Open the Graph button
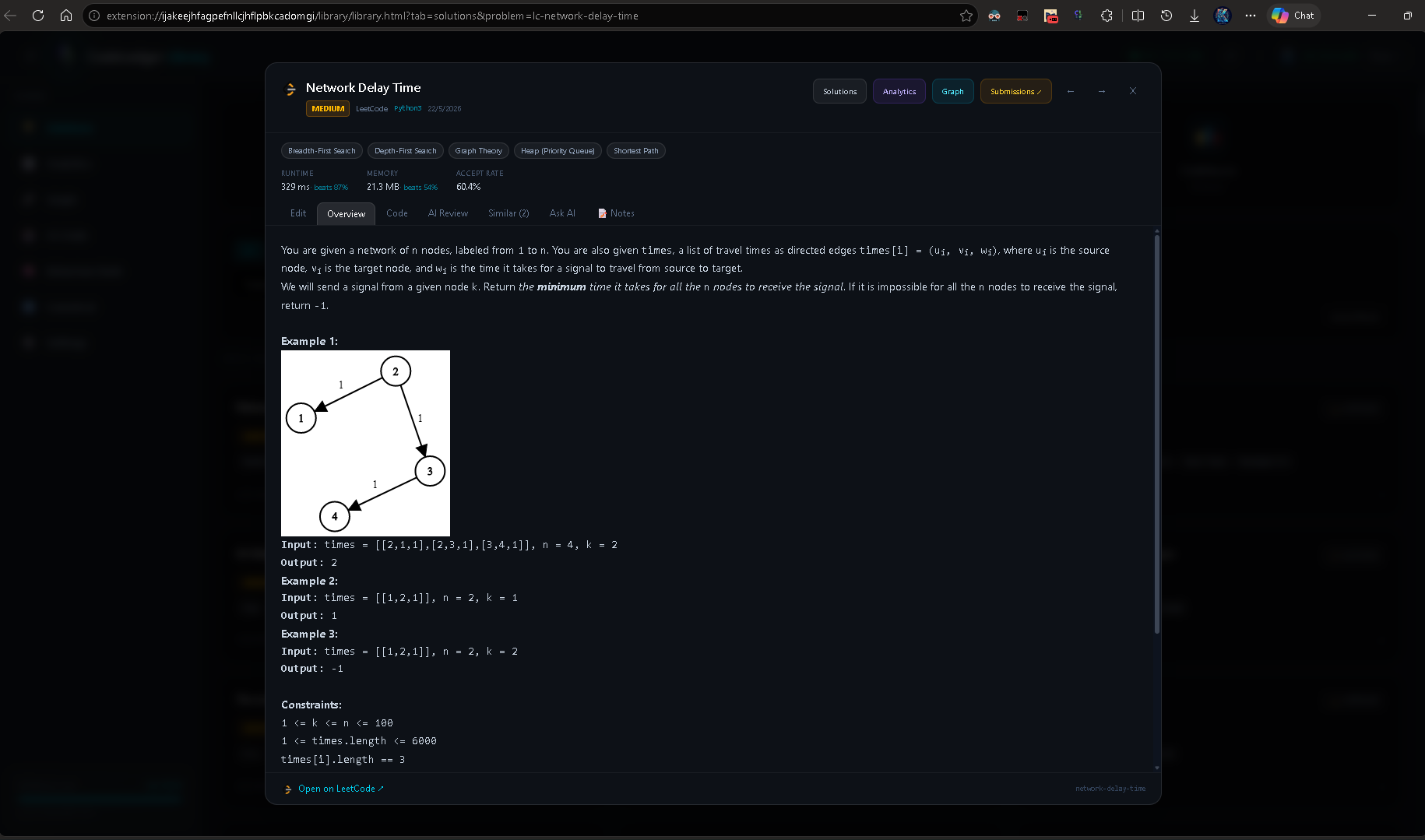This screenshot has height=840, width=1425. pos(952,91)
